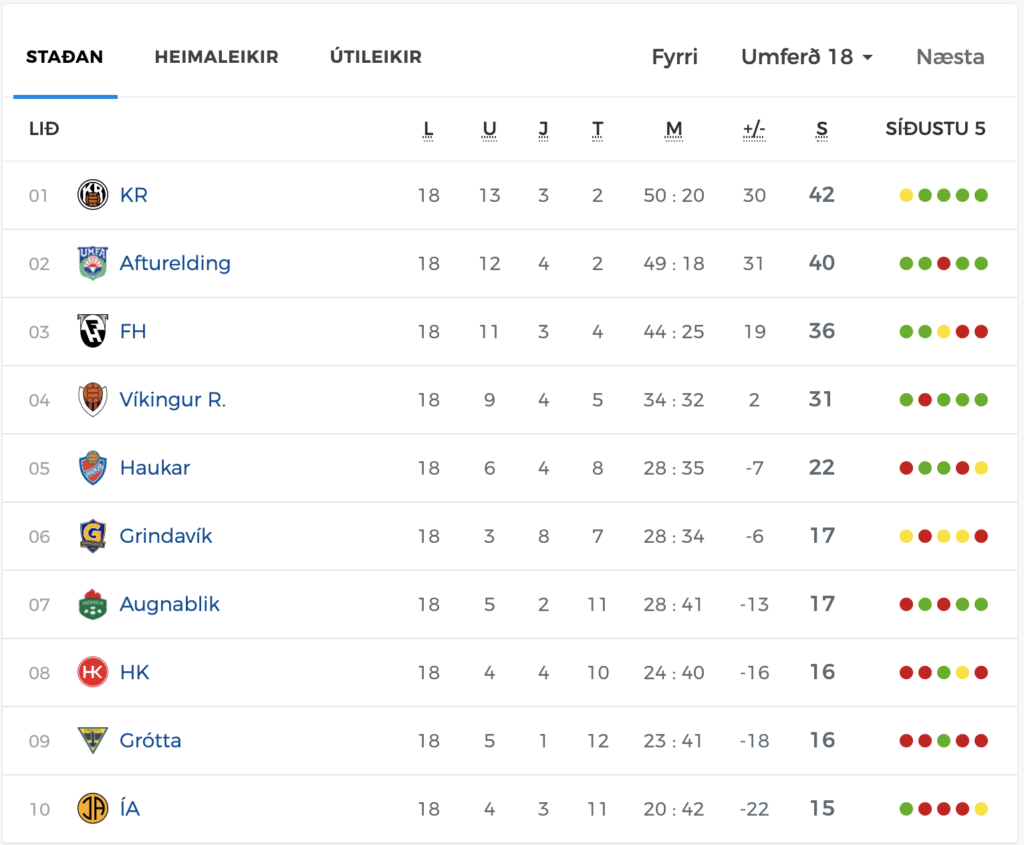Click the Víkingur R. club crest
1024x845 pixels.
pyautogui.click(x=93, y=400)
